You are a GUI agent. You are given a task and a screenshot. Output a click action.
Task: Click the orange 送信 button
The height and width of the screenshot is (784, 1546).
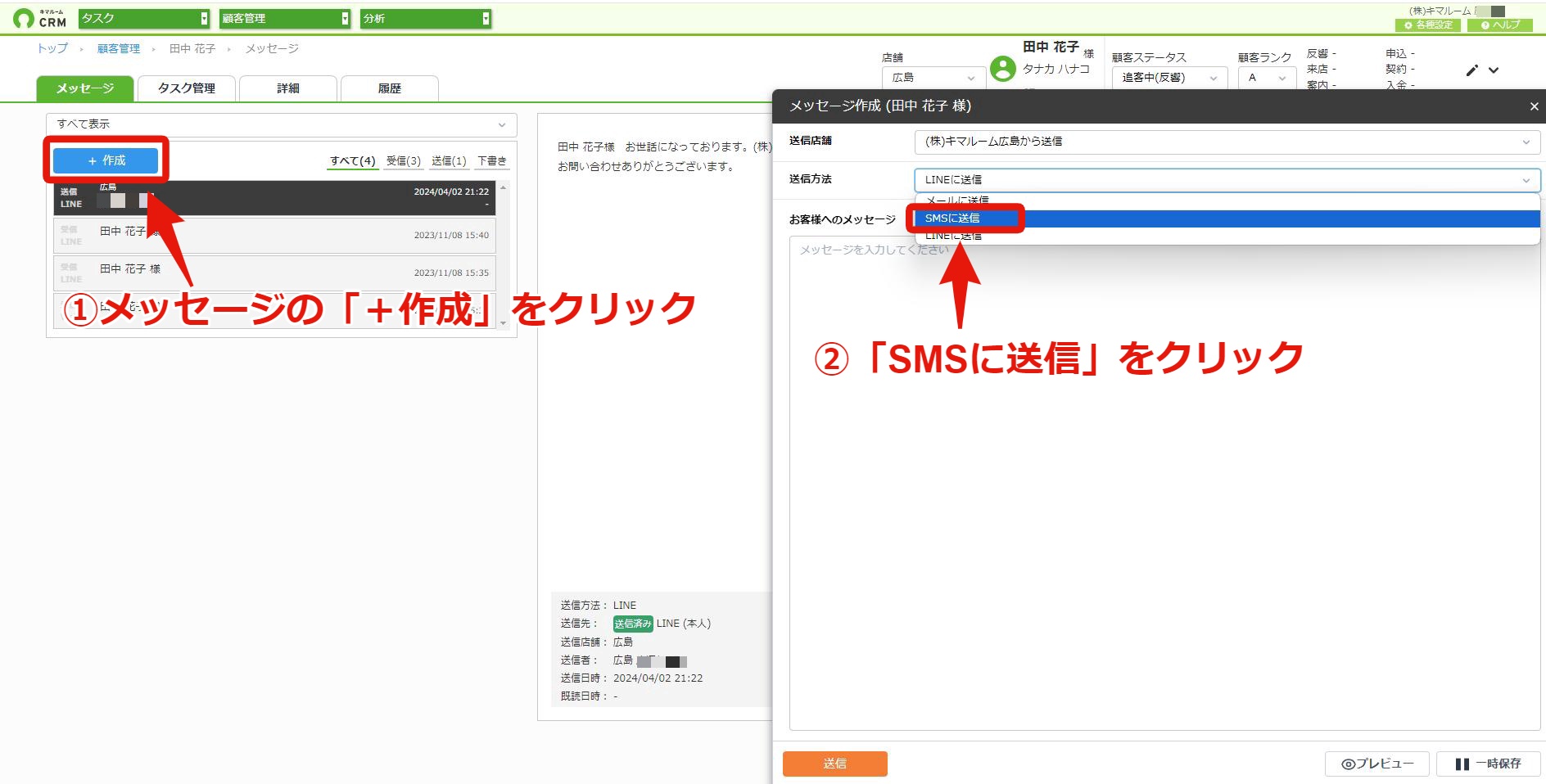(x=834, y=764)
